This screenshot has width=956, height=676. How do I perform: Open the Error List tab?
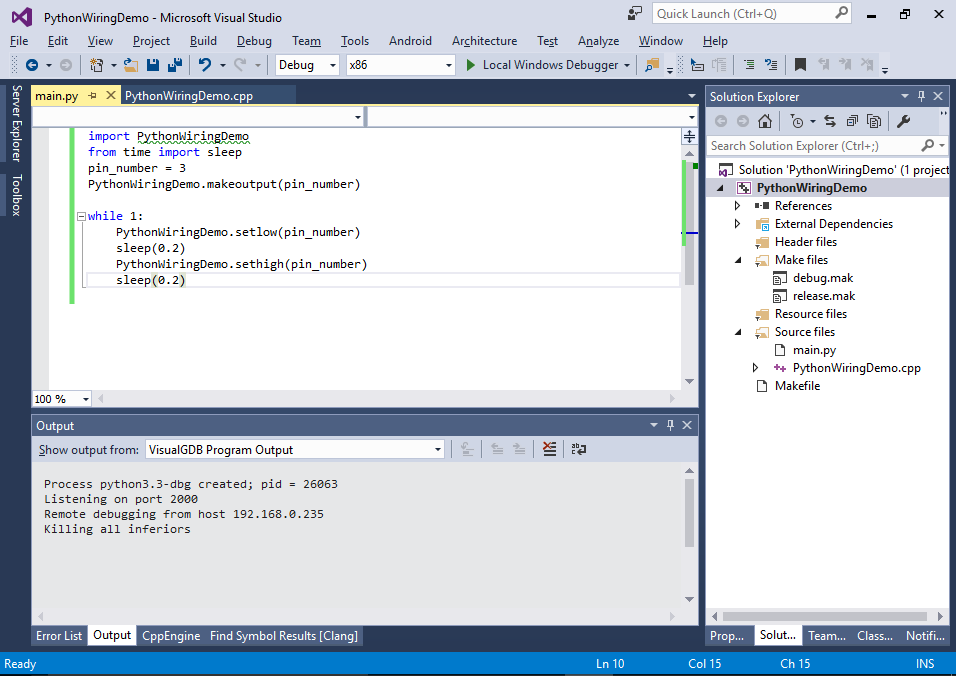pyautogui.click(x=59, y=636)
